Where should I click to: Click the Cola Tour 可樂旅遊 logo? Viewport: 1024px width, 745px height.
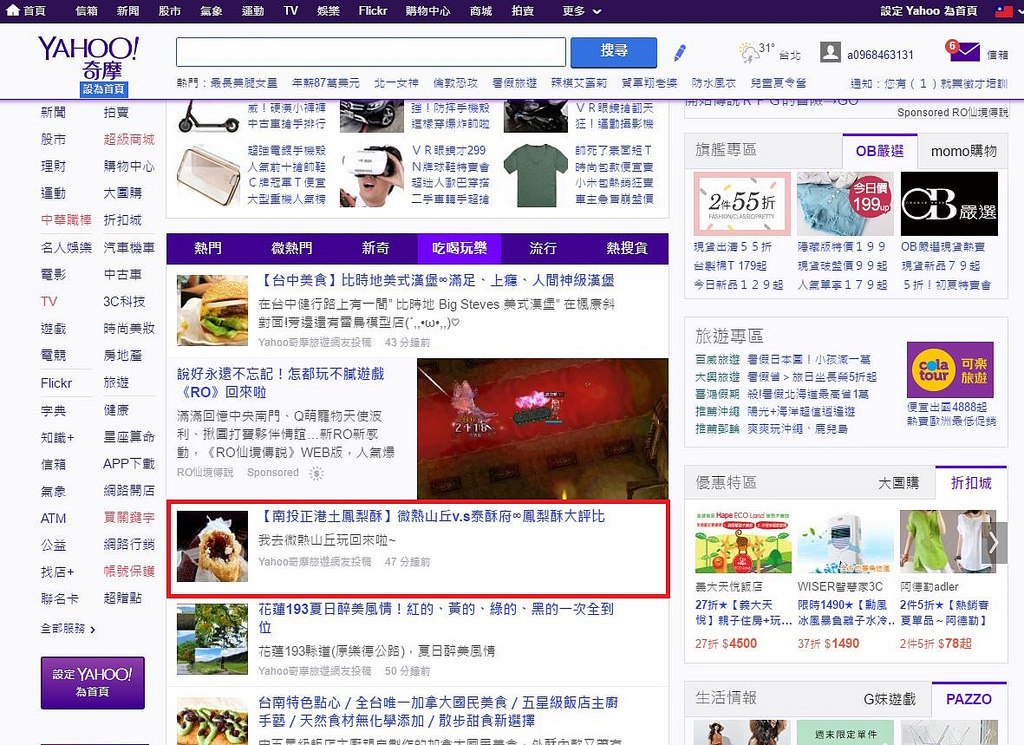936,370
